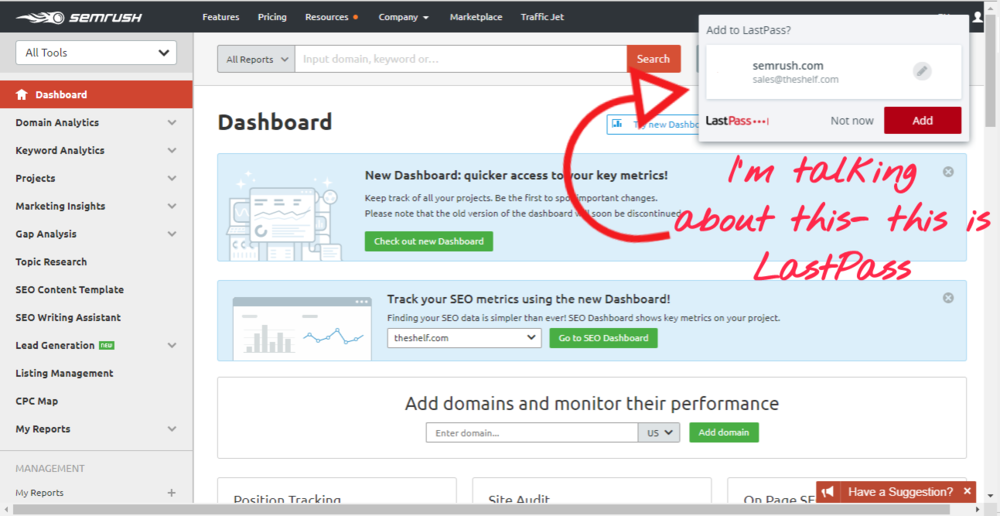Click the orange Search button
1000x516 pixels.
[653, 59]
